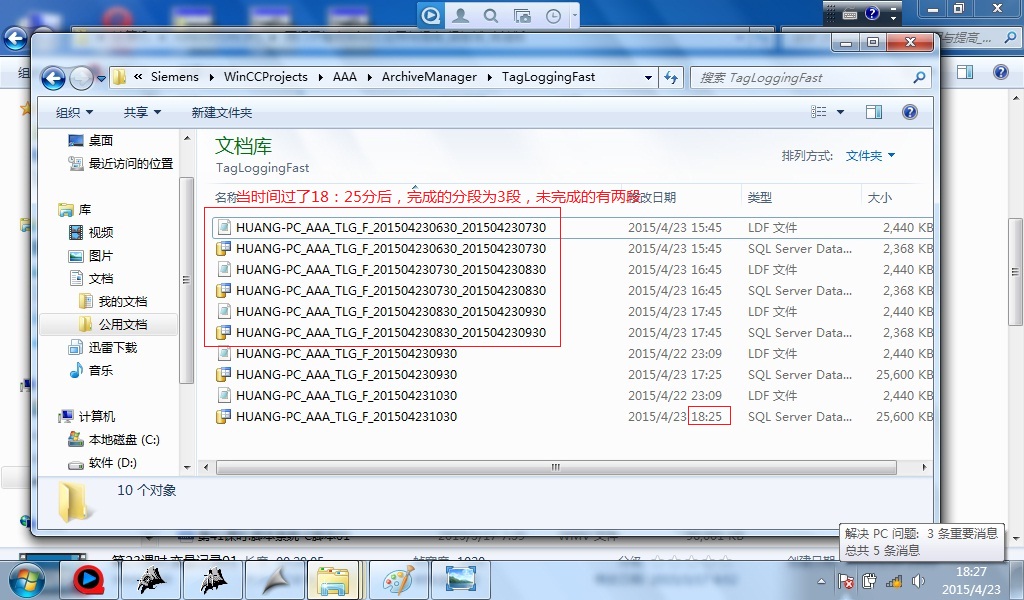Click the power plug tray icon
Screen dimensions: 1024x600
[x=869, y=581]
